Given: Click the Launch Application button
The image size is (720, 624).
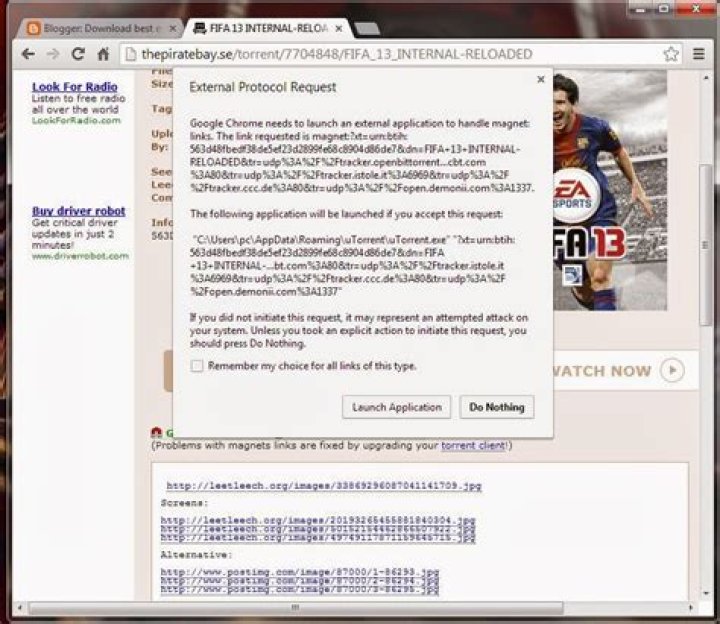Looking at the screenshot, I should click(397, 407).
